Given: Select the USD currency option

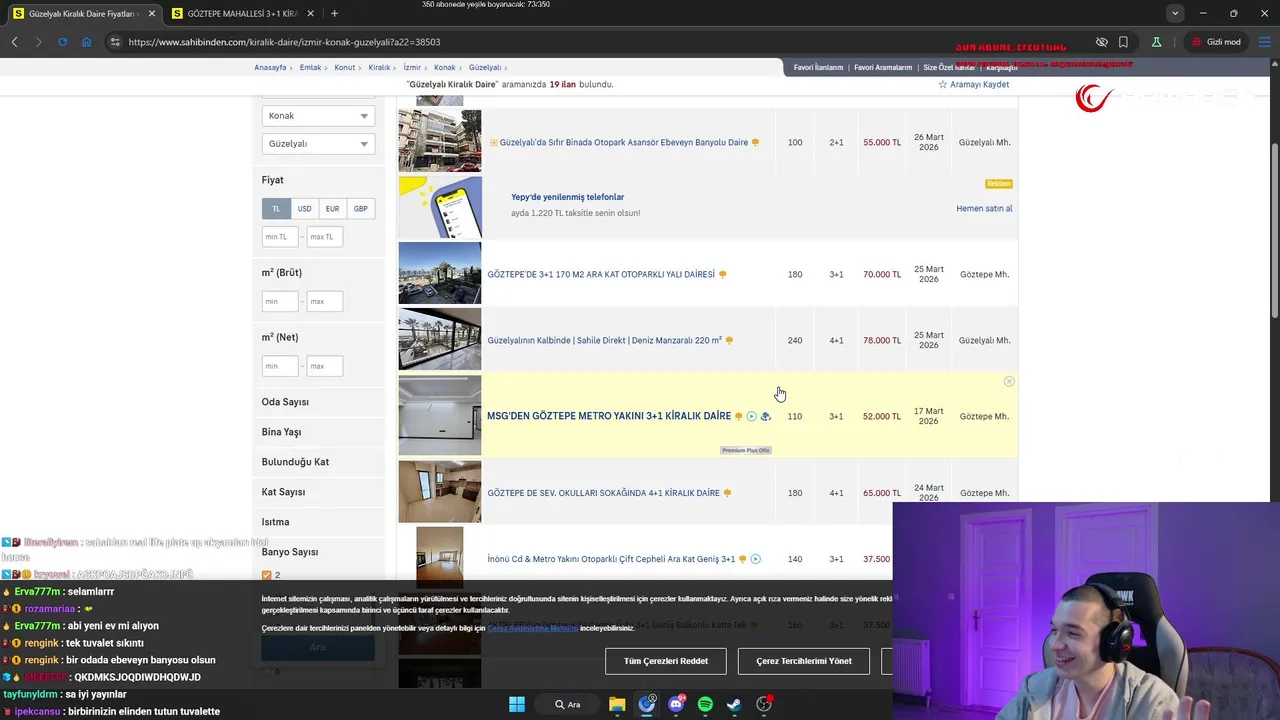Looking at the screenshot, I should click(304, 209).
